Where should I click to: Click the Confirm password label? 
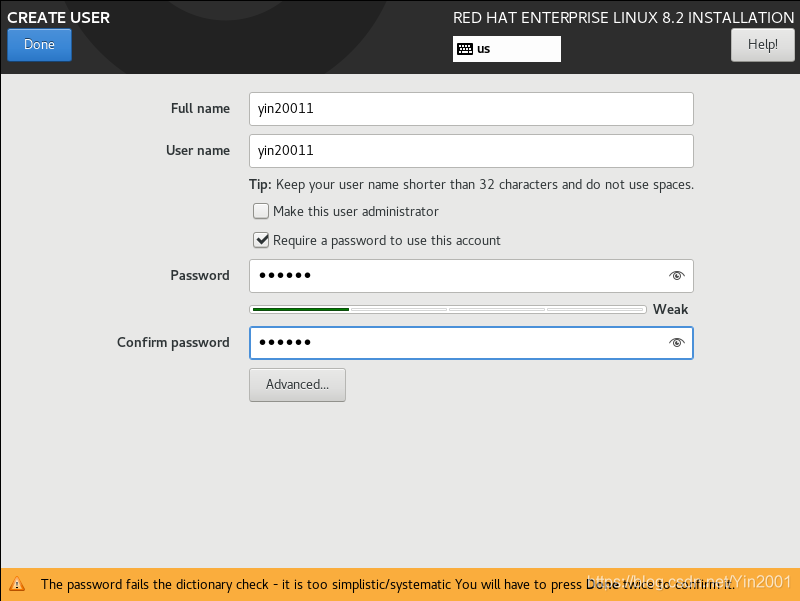click(x=173, y=342)
